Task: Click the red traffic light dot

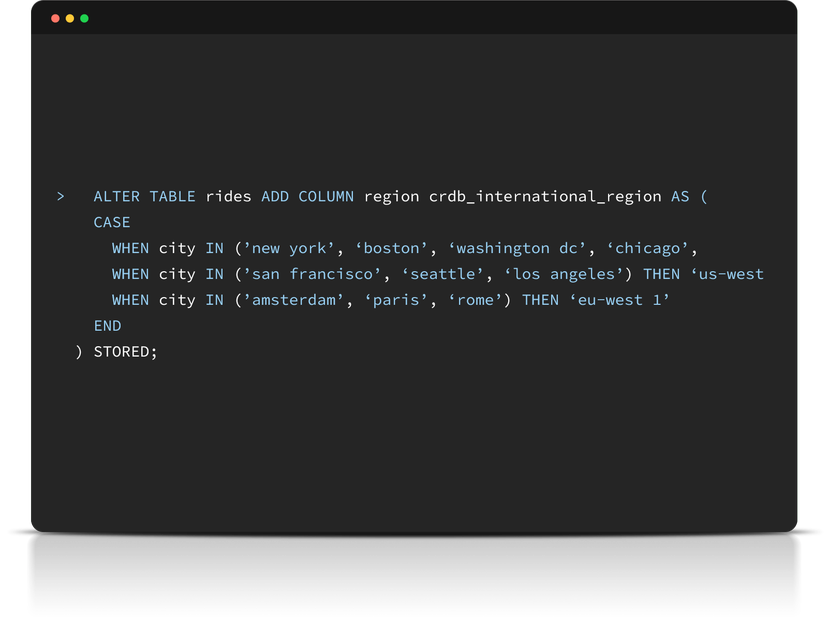Action: 57,18
